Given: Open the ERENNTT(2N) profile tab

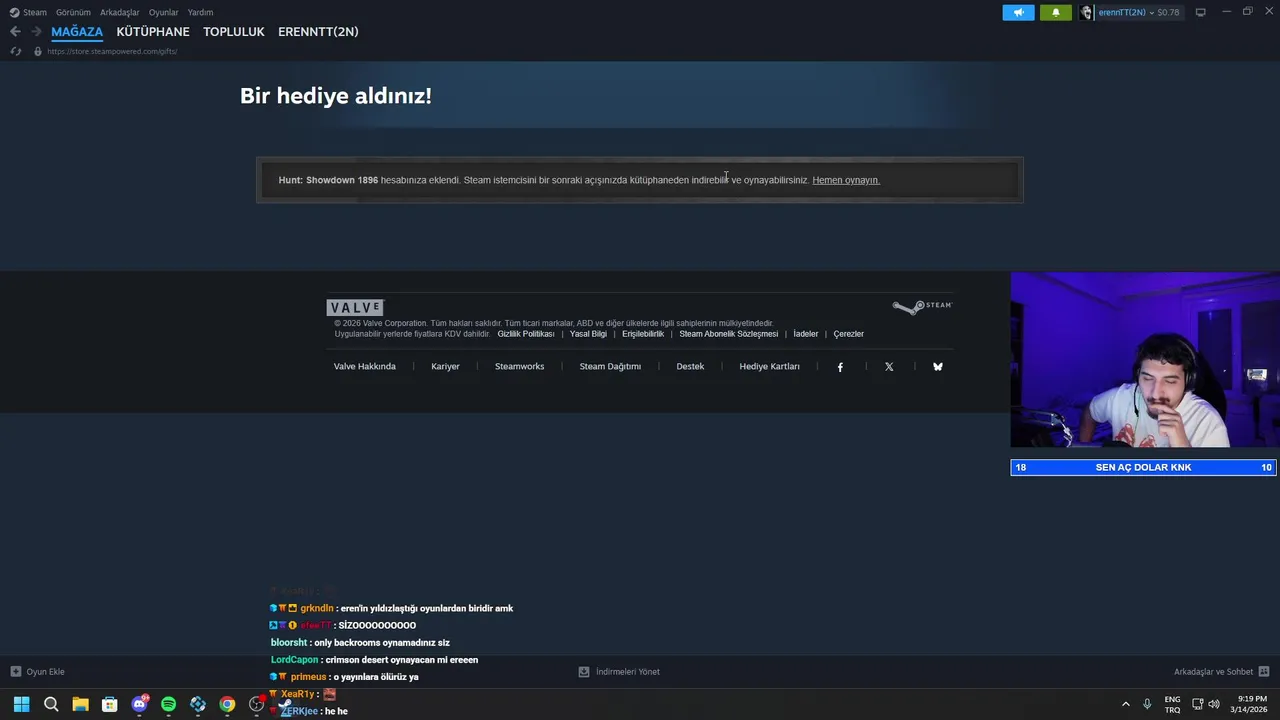Looking at the screenshot, I should click(318, 32).
